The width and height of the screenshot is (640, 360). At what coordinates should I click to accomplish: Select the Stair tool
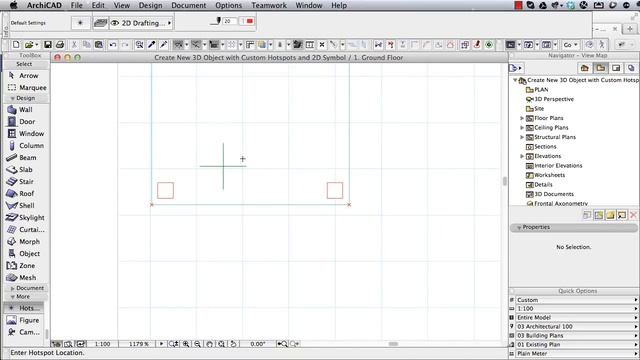click(25, 182)
